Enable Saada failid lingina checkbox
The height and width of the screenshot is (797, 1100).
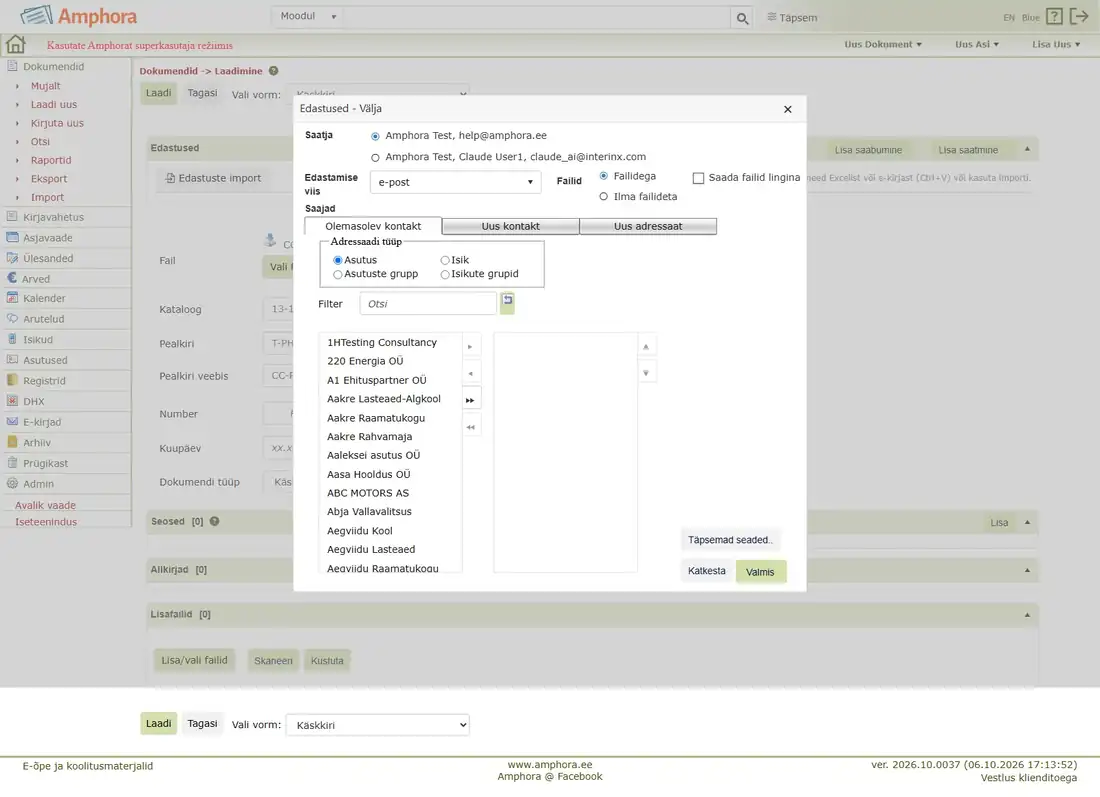tap(698, 178)
